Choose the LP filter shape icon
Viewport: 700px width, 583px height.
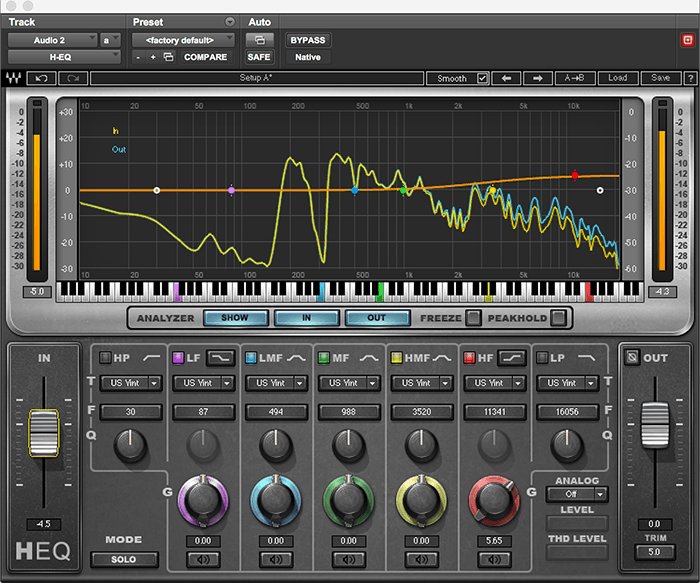[x=586, y=358]
